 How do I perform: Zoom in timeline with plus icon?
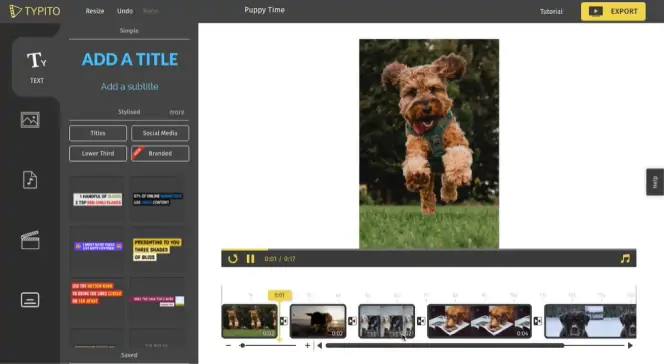pyautogui.click(x=307, y=345)
